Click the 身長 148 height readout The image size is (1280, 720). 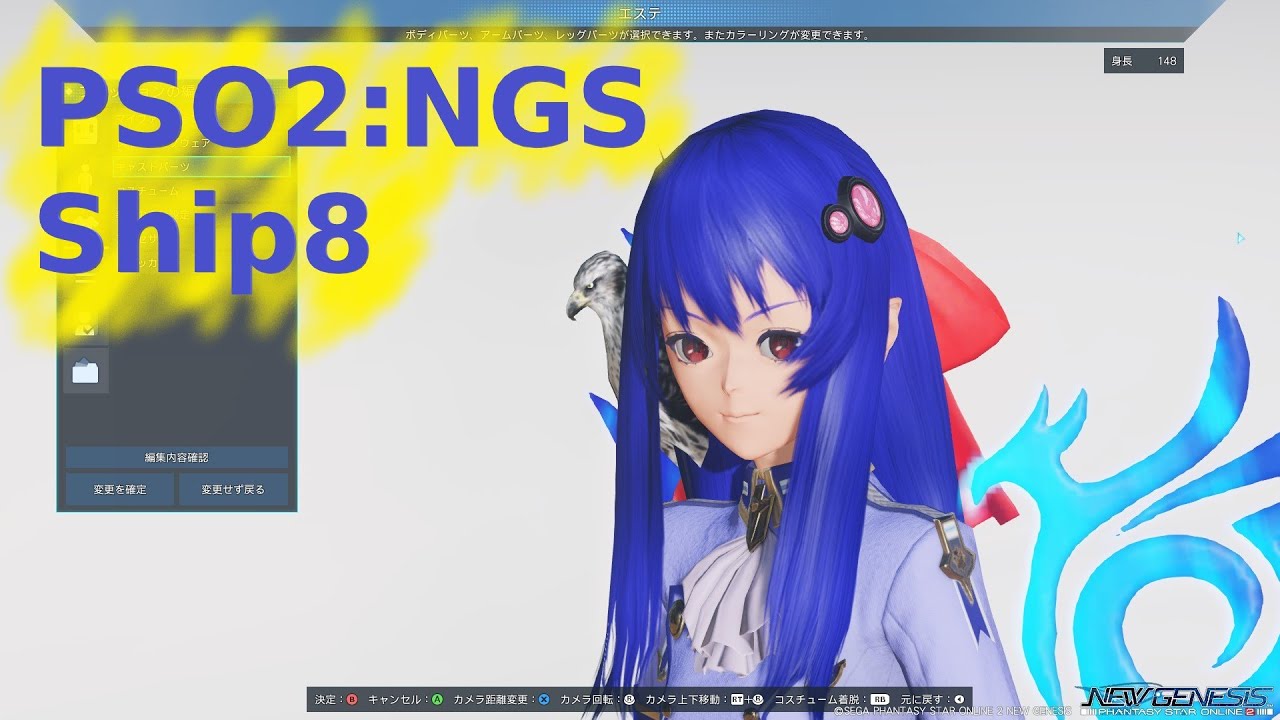(x=1144, y=61)
